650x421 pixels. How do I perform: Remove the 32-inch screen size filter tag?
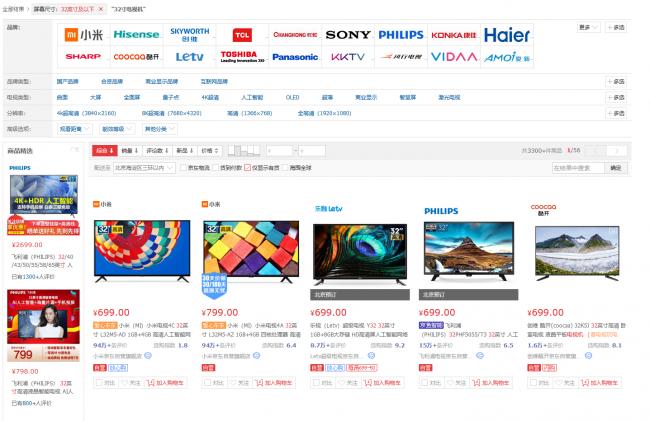coord(101,9)
